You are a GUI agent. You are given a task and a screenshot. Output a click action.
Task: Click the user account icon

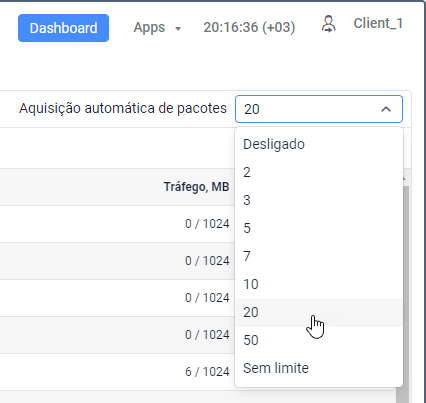point(328,24)
